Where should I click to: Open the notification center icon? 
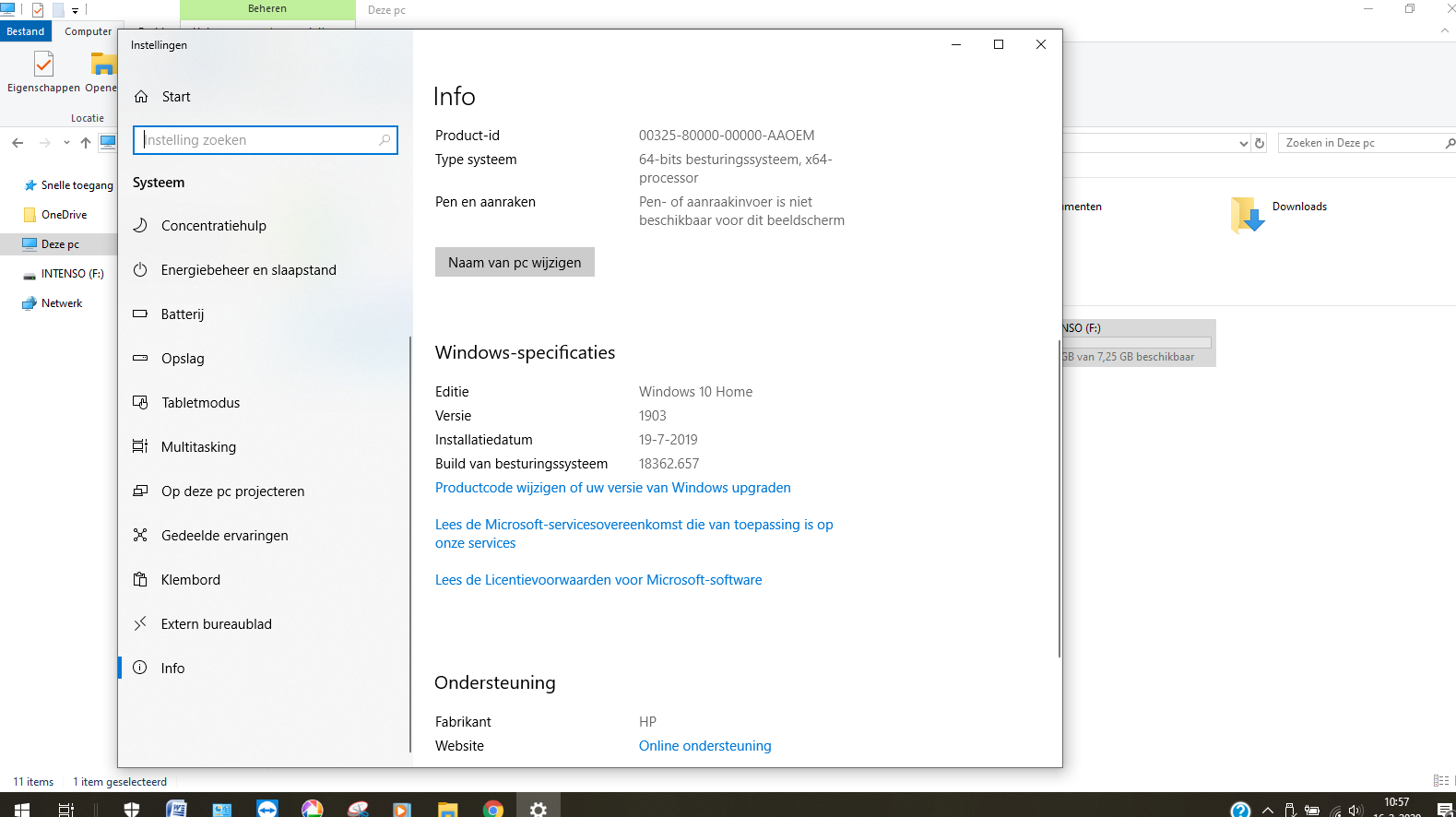(1445, 810)
